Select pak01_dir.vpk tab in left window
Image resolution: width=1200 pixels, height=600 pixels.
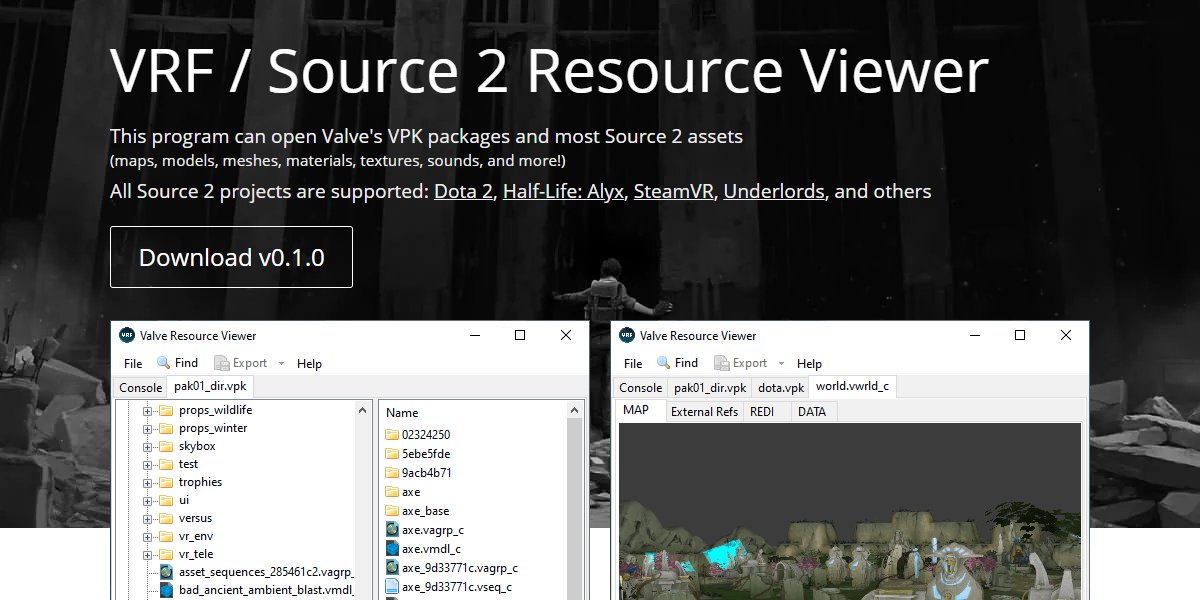point(211,386)
